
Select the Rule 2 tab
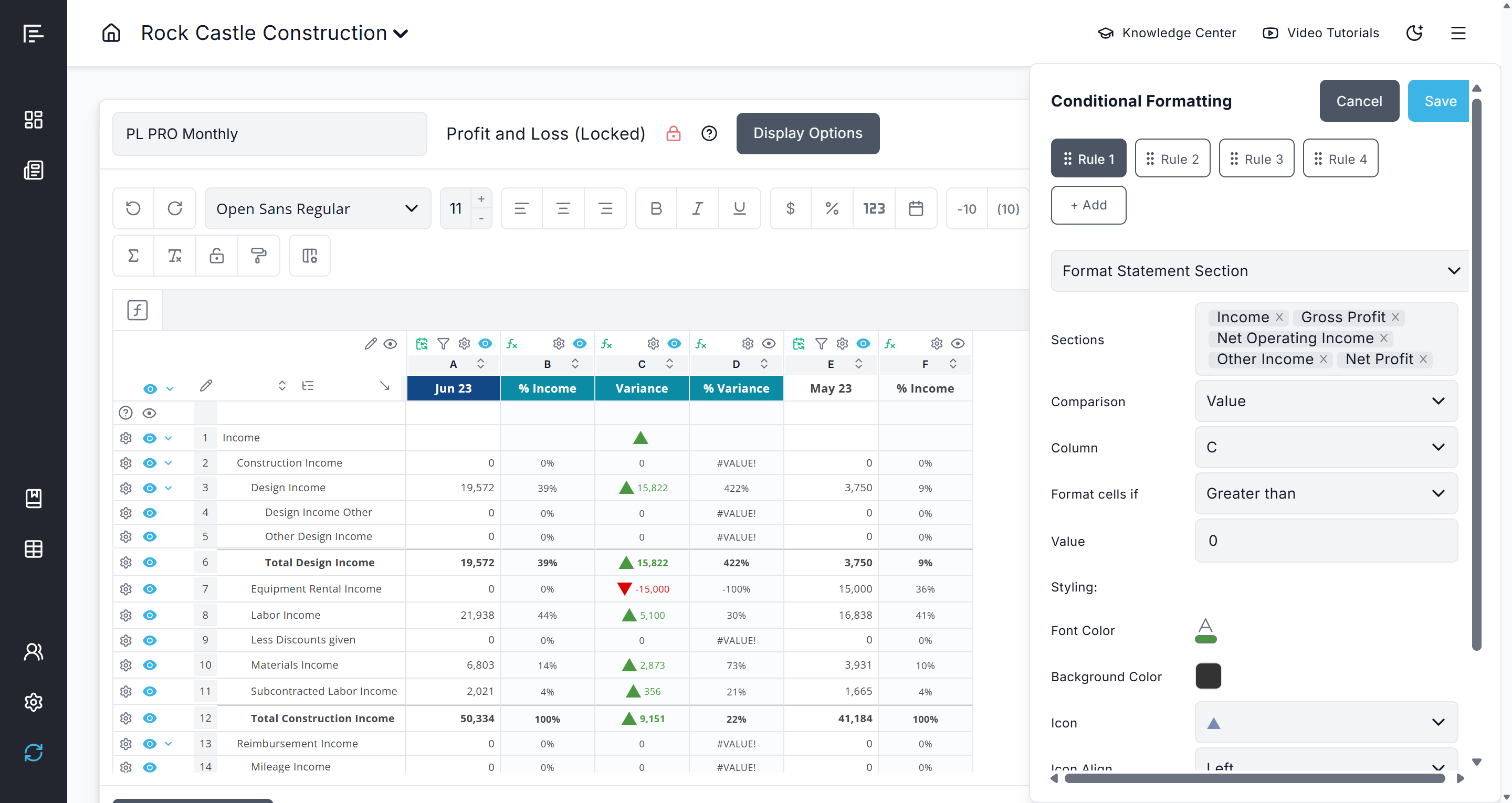tap(1172, 159)
